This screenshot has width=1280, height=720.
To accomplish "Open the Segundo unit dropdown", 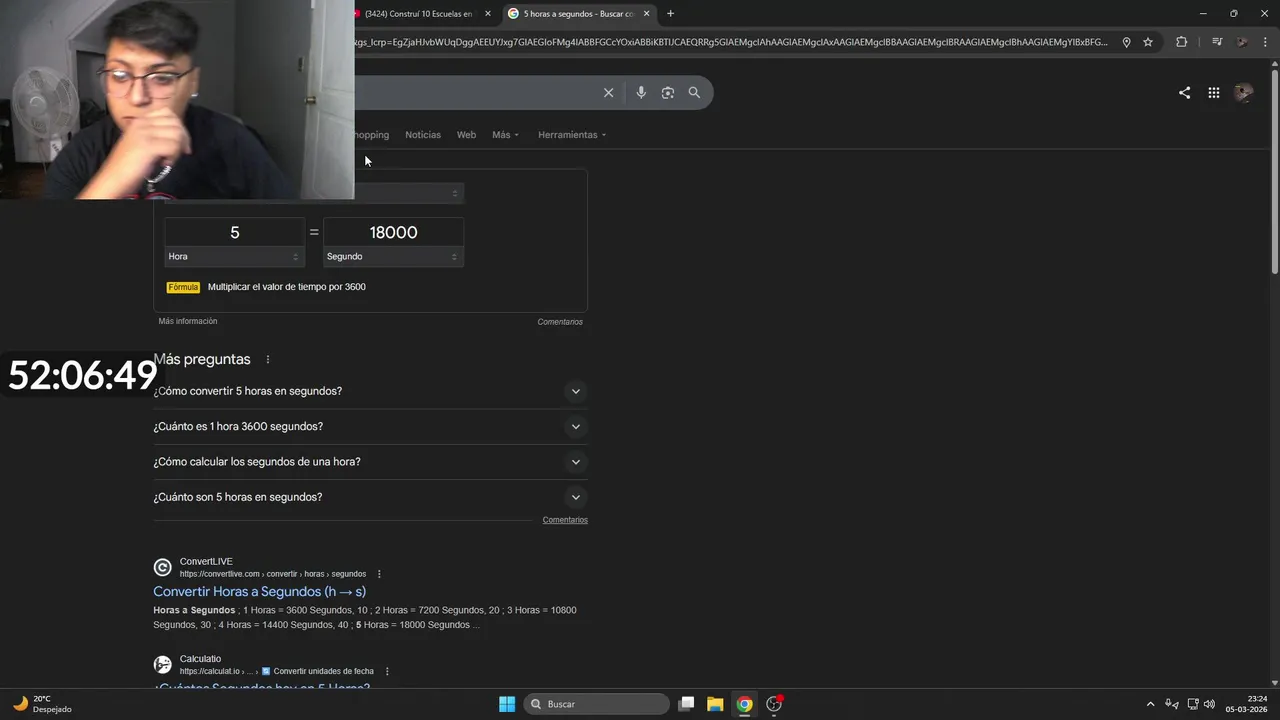I will click(x=393, y=257).
